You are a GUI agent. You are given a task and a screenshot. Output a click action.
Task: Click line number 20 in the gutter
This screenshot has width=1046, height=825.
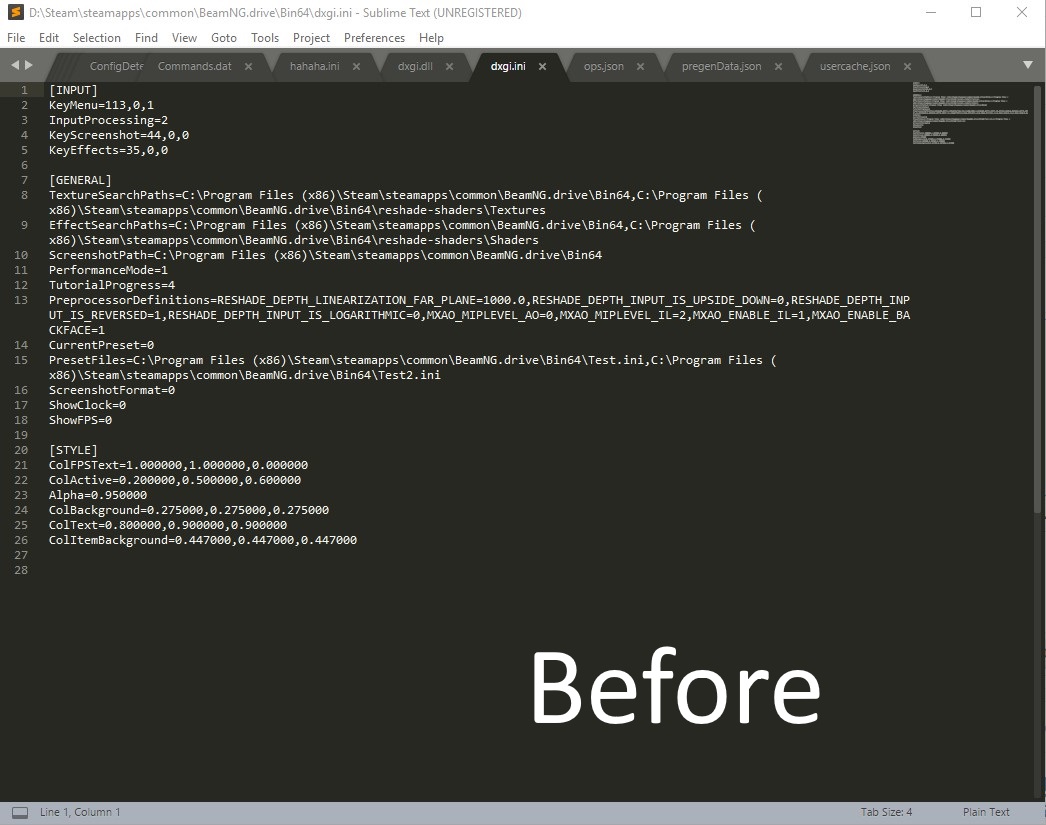click(x=21, y=450)
